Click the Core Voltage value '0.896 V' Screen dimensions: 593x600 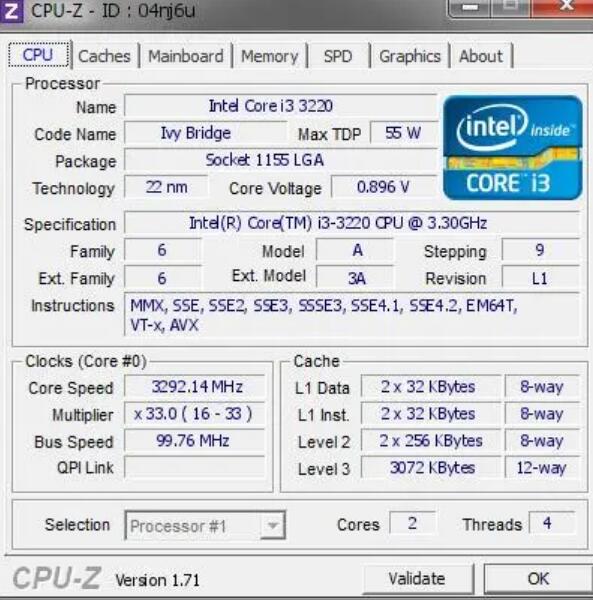384,187
